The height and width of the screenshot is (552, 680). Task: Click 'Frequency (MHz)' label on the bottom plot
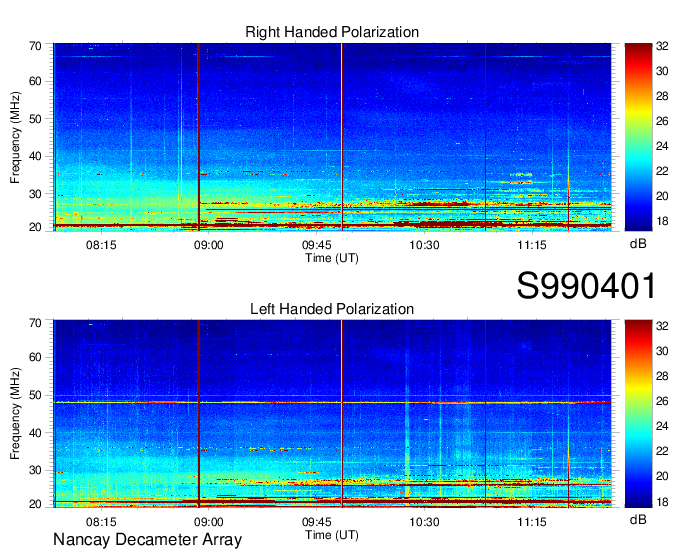coord(15,414)
